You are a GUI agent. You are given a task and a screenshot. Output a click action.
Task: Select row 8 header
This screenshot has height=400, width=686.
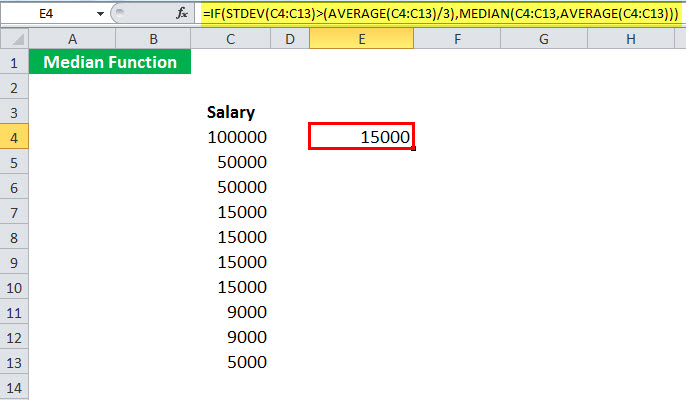(x=14, y=238)
